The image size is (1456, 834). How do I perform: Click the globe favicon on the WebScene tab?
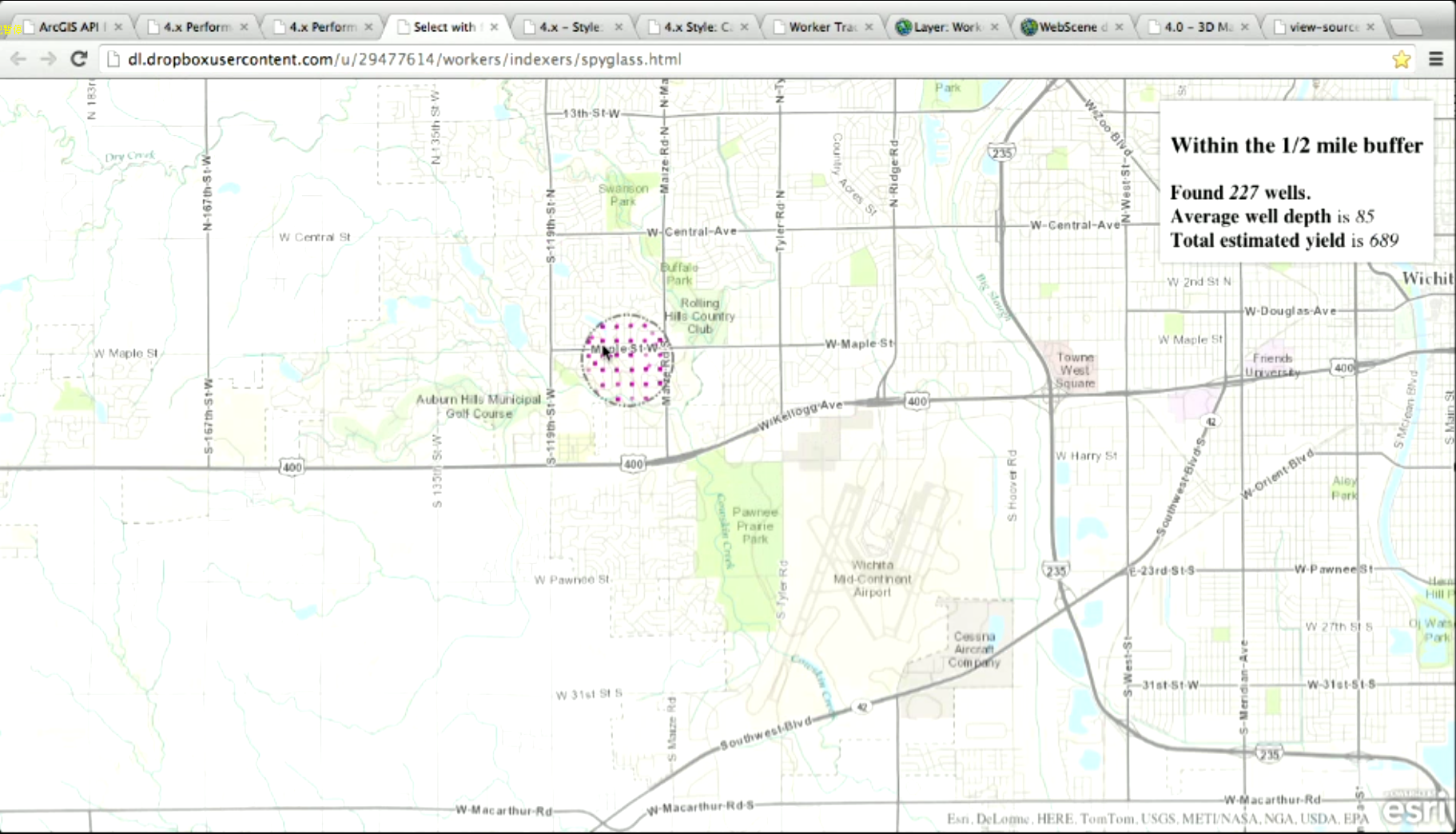click(1029, 27)
